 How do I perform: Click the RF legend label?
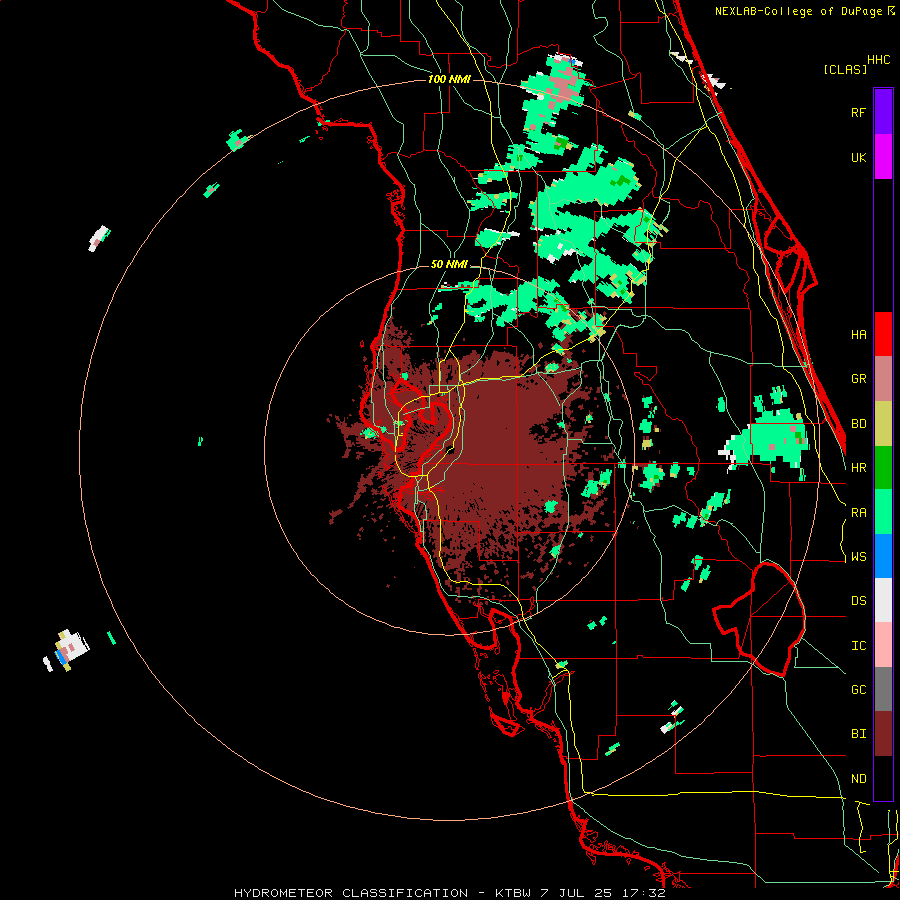[x=858, y=112]
